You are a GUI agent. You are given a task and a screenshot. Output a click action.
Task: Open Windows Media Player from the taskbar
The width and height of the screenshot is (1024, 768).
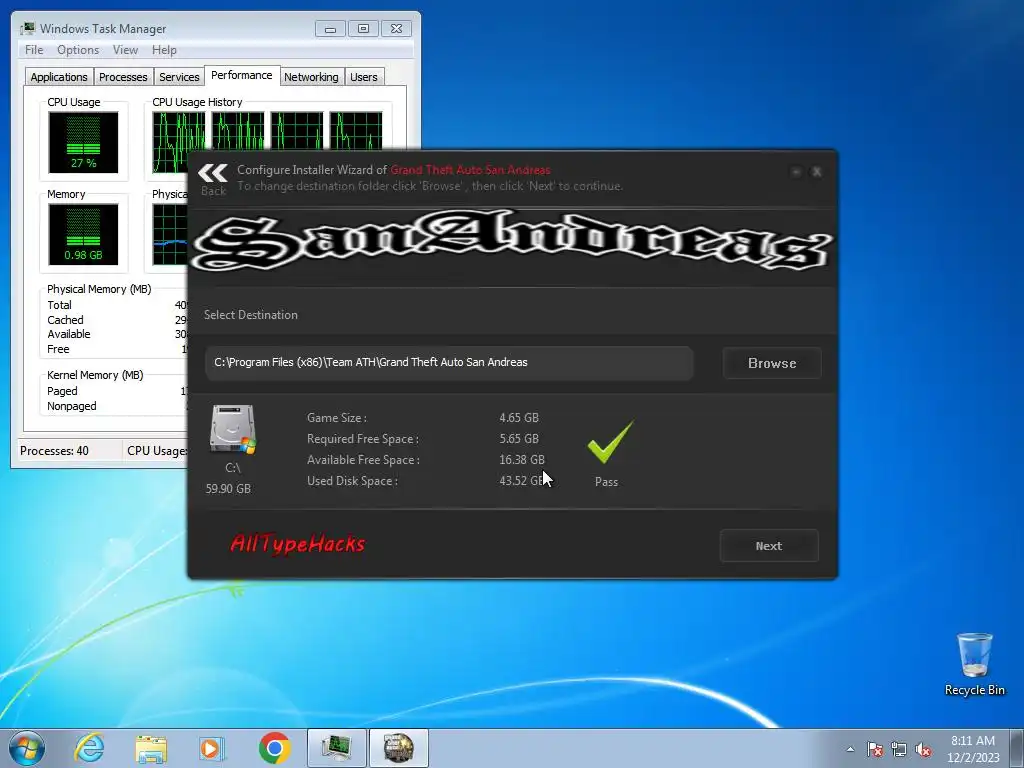pyautogui.click(x=212, y=748)
